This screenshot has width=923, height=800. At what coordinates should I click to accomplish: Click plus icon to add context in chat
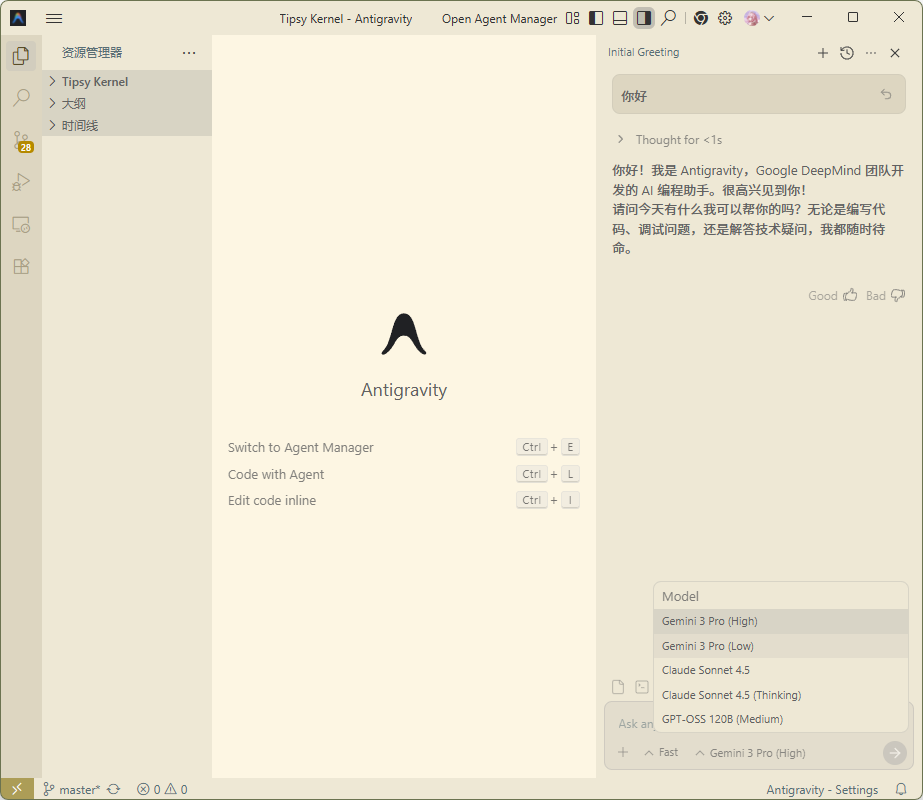coord(623,752)
